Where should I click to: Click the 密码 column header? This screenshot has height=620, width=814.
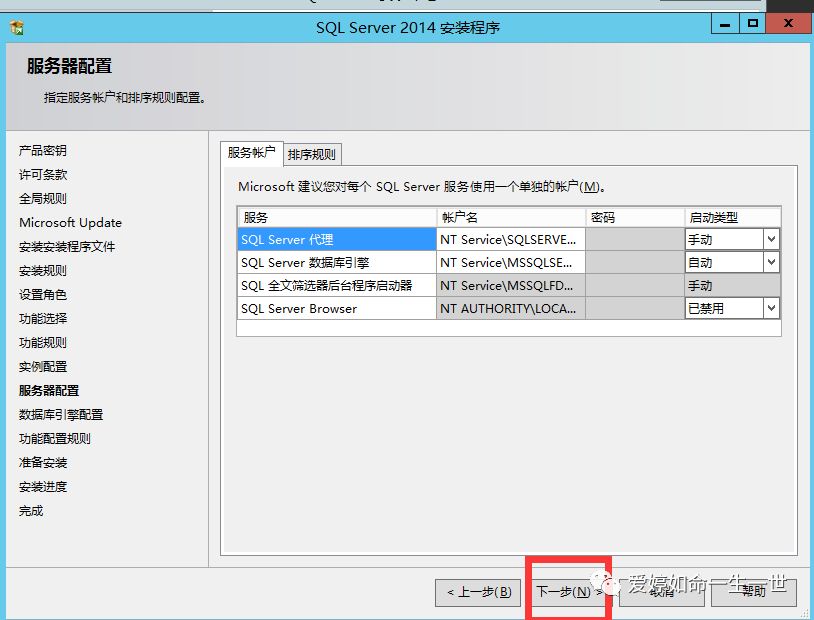[x=635, y=217]
